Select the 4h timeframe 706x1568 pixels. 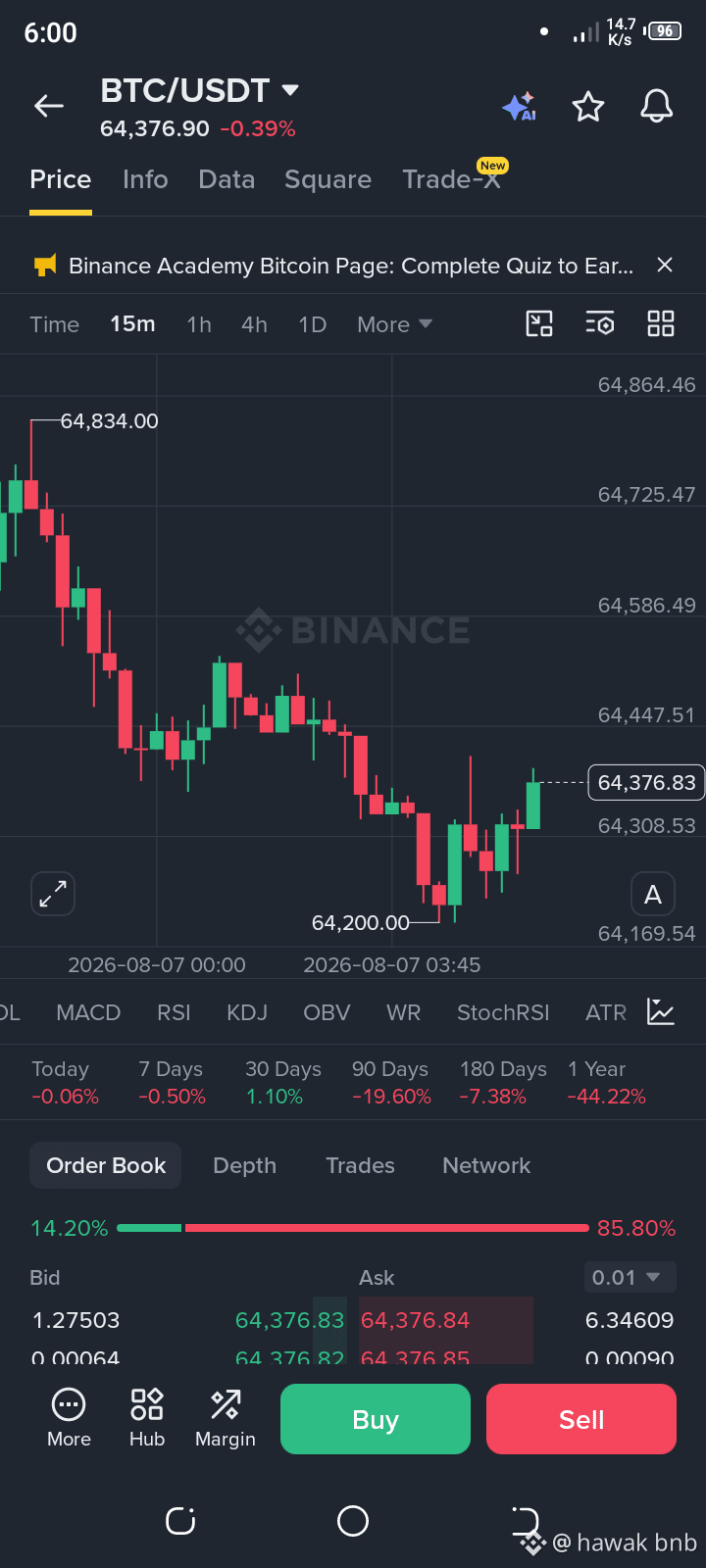pyautogui.click(x=255, y=324)
